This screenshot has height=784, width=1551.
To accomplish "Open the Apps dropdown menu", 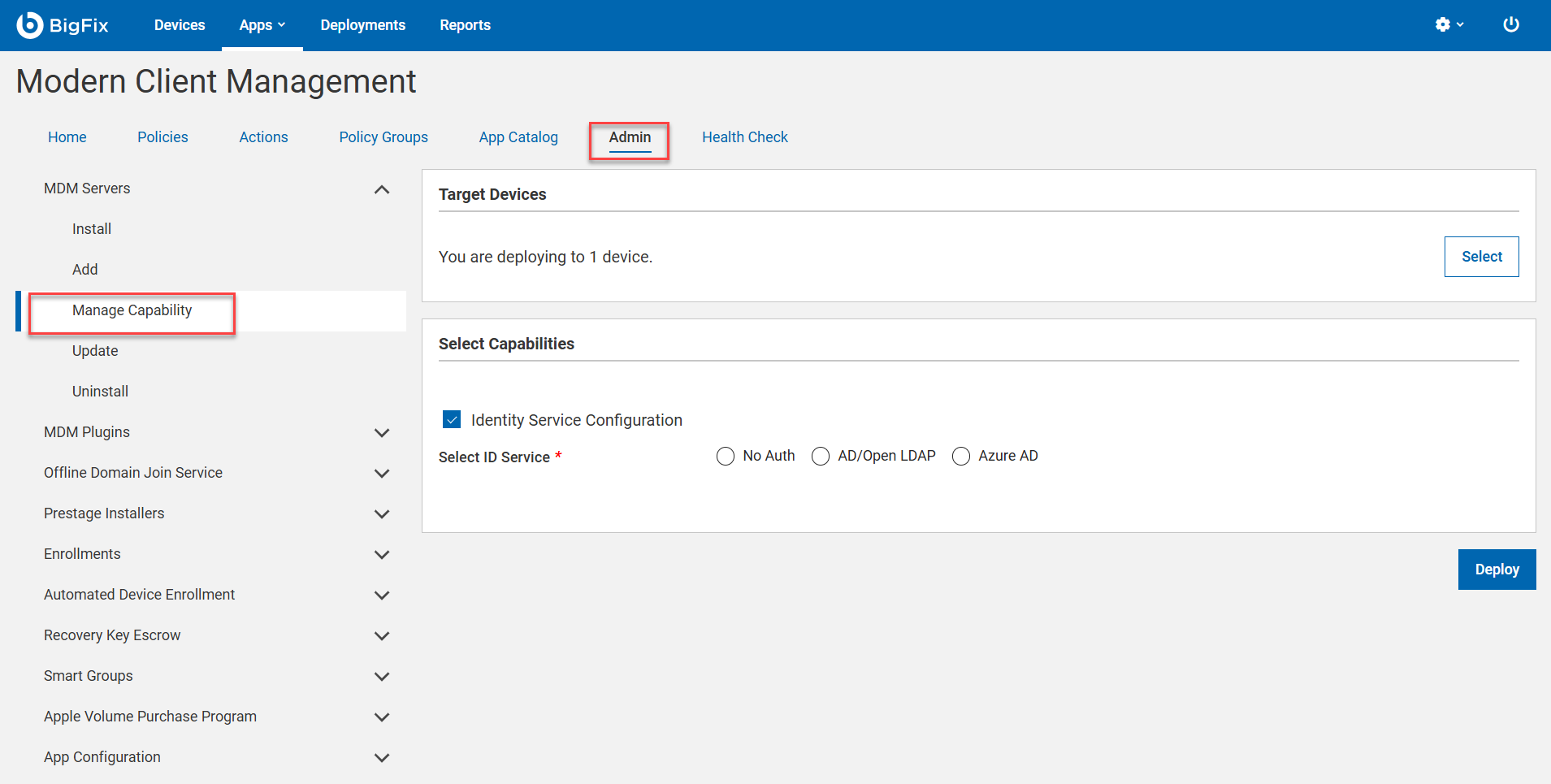I will pos(262,25).
